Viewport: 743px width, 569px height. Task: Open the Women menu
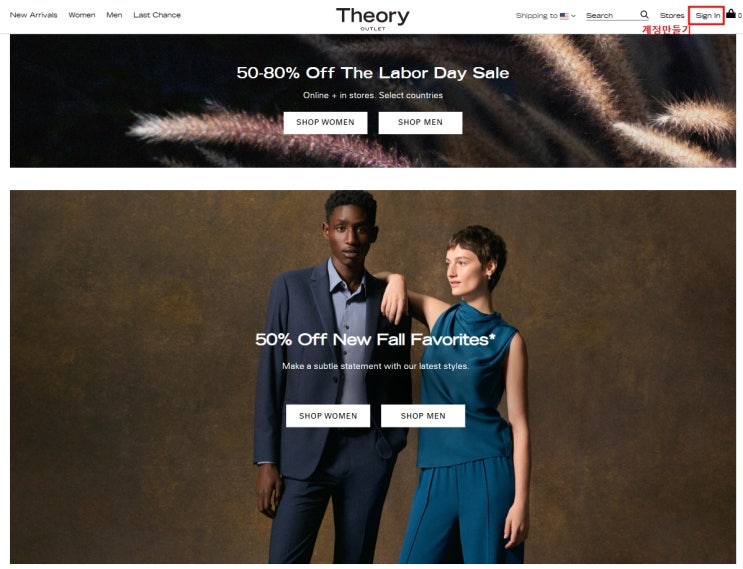[x=82, y=15]
